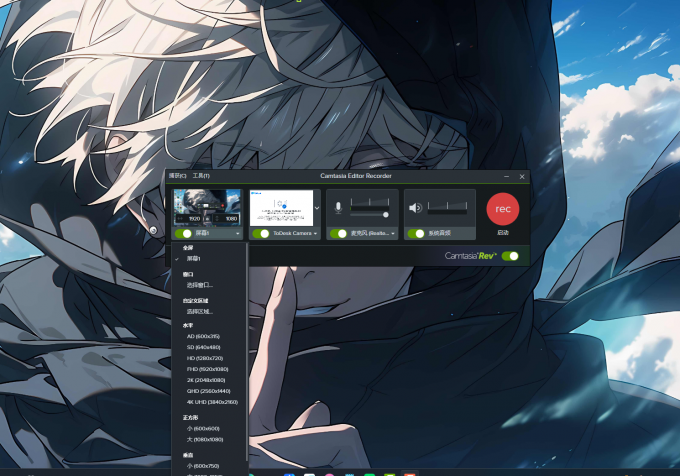Image resolution: width=680 pixels, height=476 pixels.
Task: Toggle the 系统音频 system audio switch
Action: [x=416, y=234]
